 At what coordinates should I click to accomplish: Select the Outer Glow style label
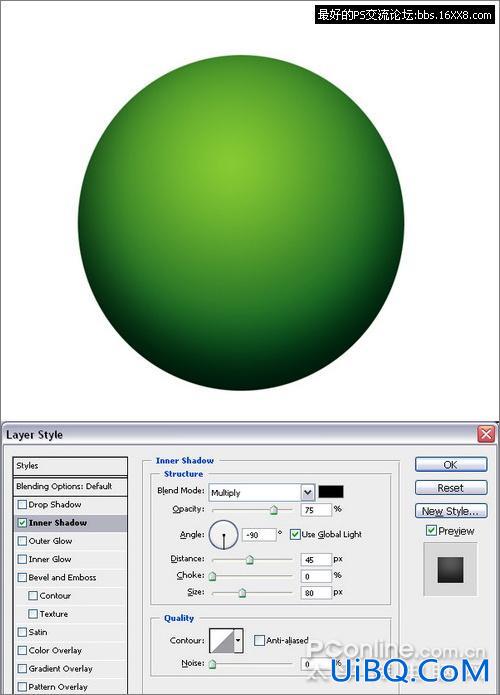pyautogui.click(x=50, y=541)
